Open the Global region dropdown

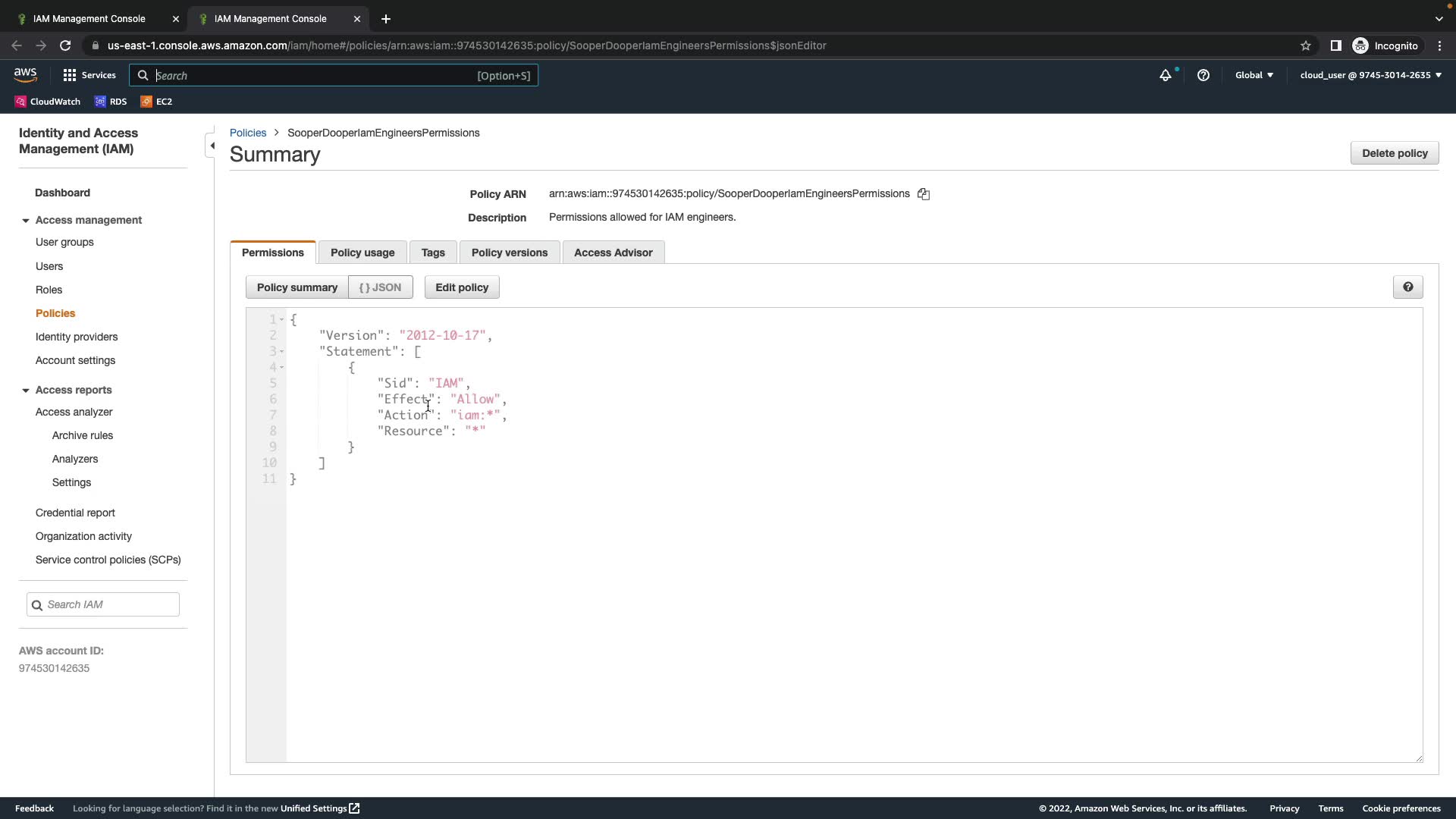(x=1254, y=75)
